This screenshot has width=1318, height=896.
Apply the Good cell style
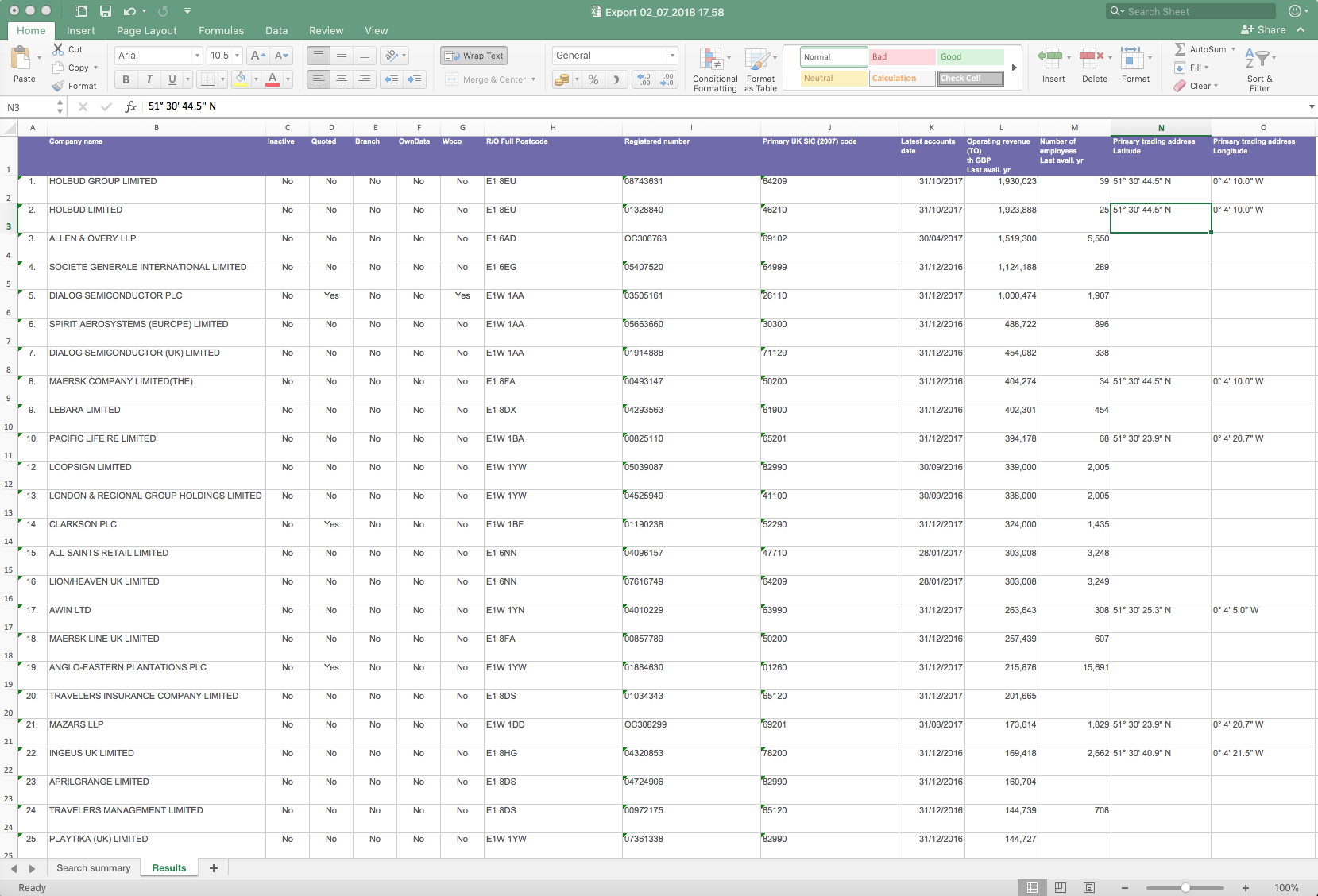[971, 57]
